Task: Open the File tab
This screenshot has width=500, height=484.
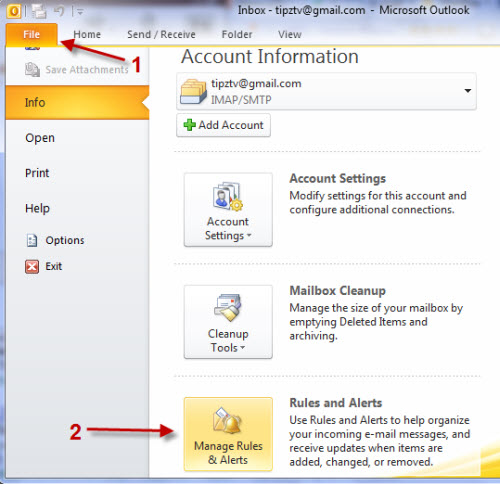Action: point(31,34)
